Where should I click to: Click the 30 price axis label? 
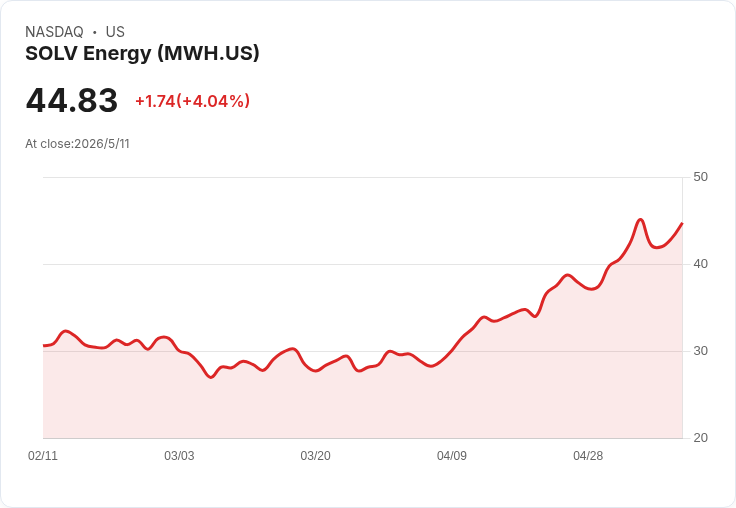(x=700, y=351)
